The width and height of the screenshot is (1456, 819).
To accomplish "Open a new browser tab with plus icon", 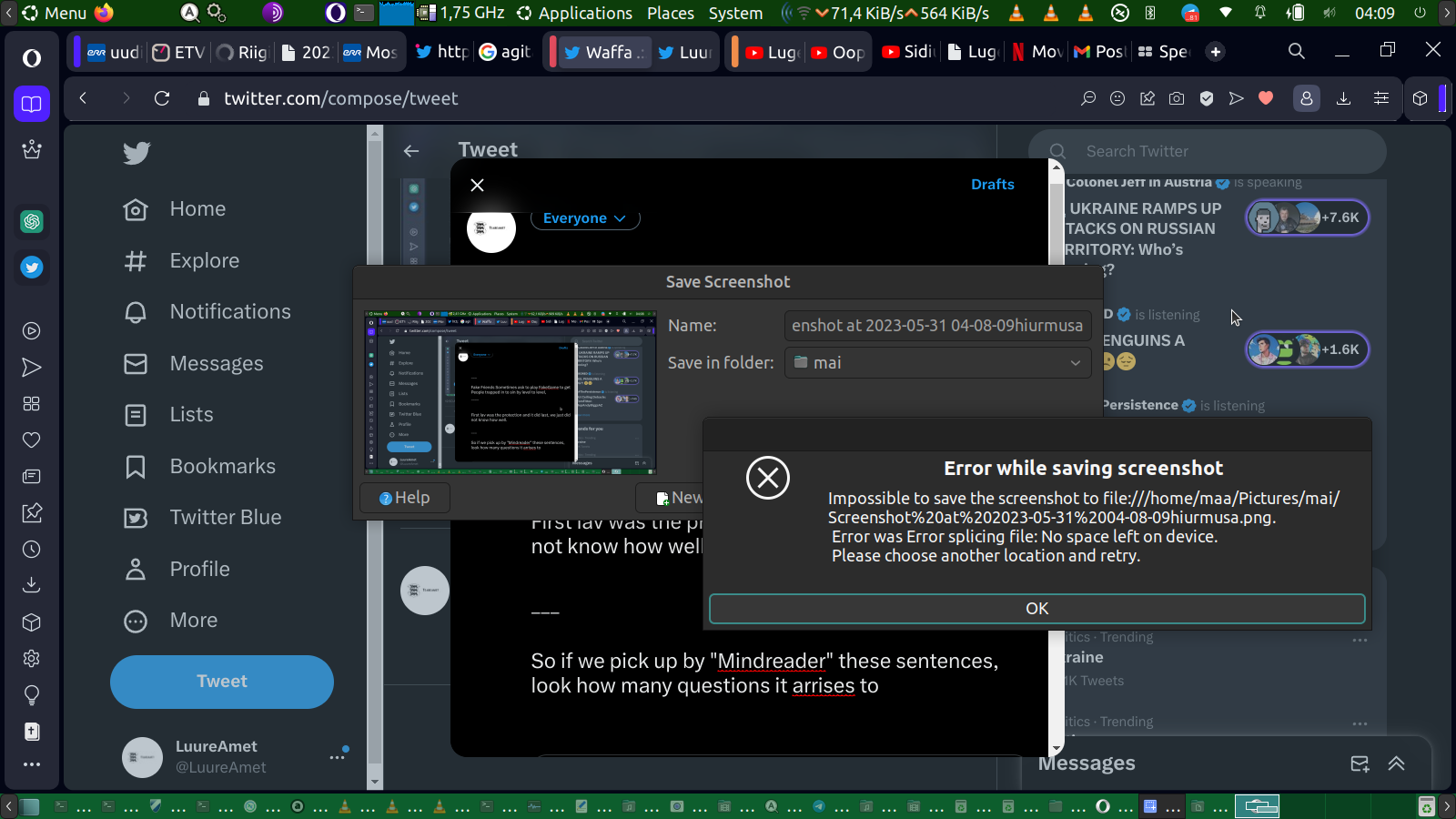I will [x=1216, y=52].
